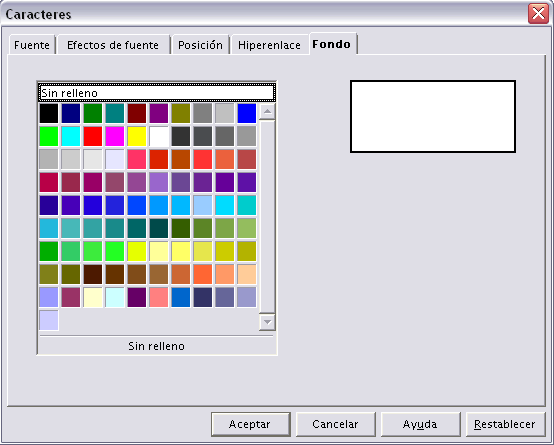Select the dark forest green swatch in sixth row
This screenshot has width=554, height=445.
(181, 228)
